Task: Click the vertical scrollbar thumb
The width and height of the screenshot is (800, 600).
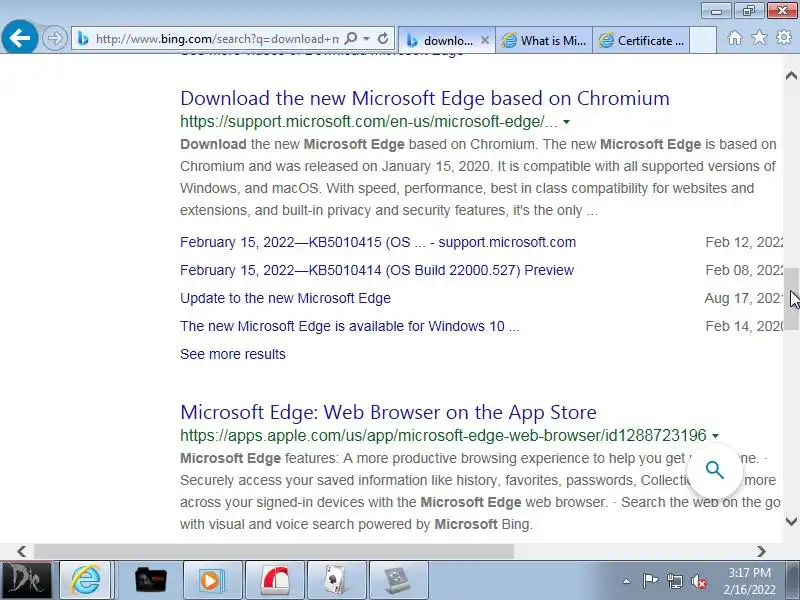Action: (x=791, y=299)
